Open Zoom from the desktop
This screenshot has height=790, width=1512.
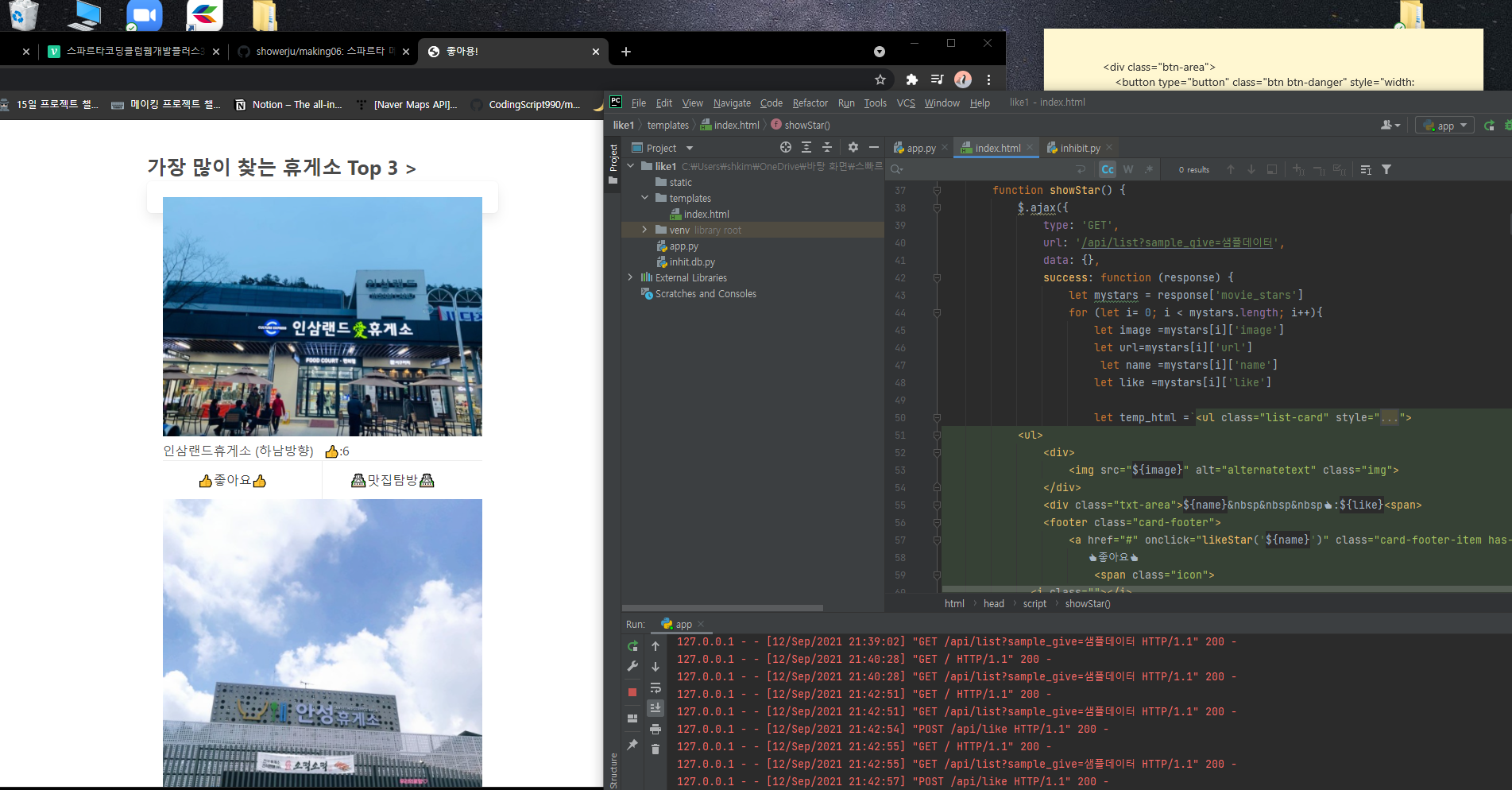pyautogui.click(x=145, y=15)
